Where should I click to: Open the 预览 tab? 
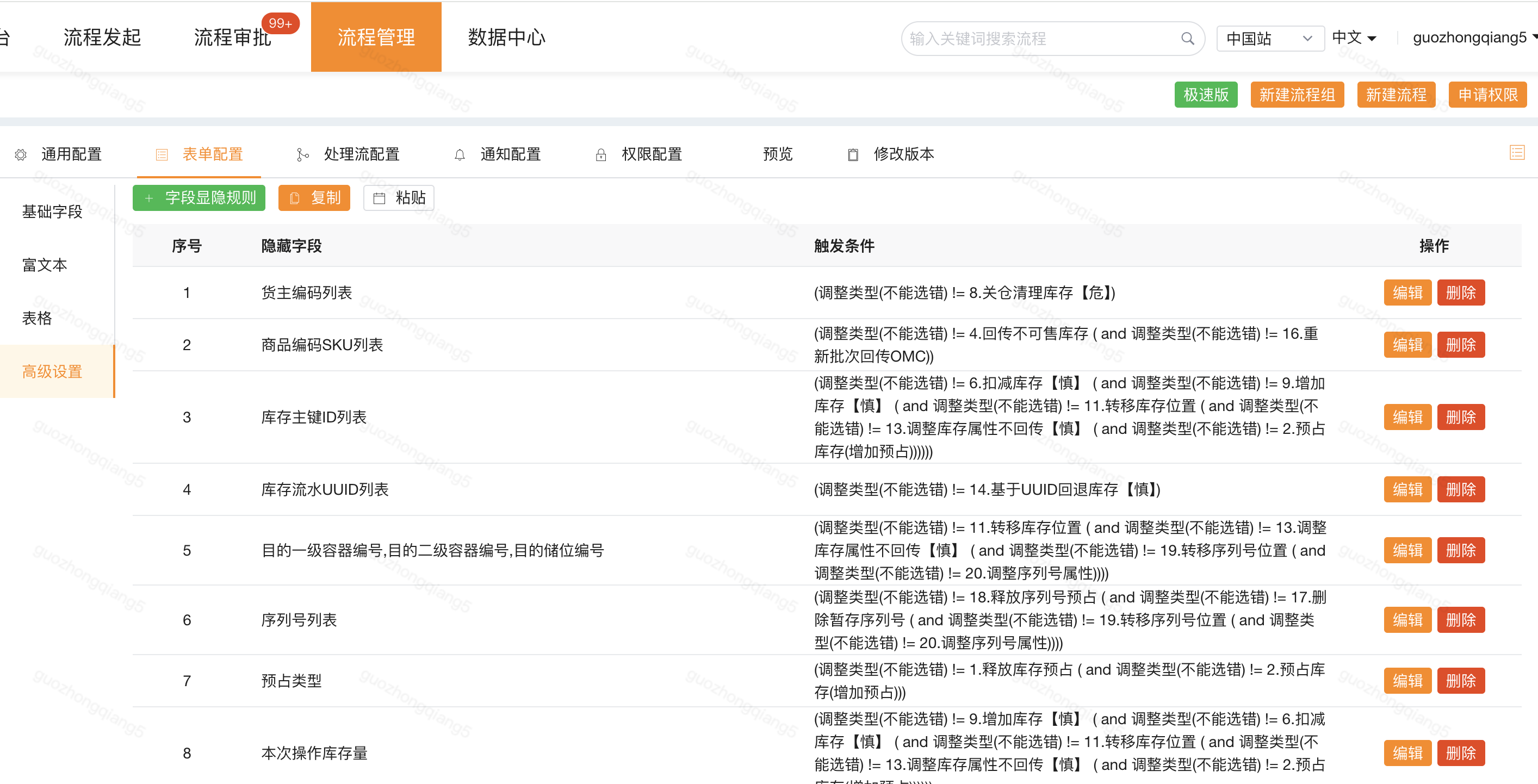[777, 154]
